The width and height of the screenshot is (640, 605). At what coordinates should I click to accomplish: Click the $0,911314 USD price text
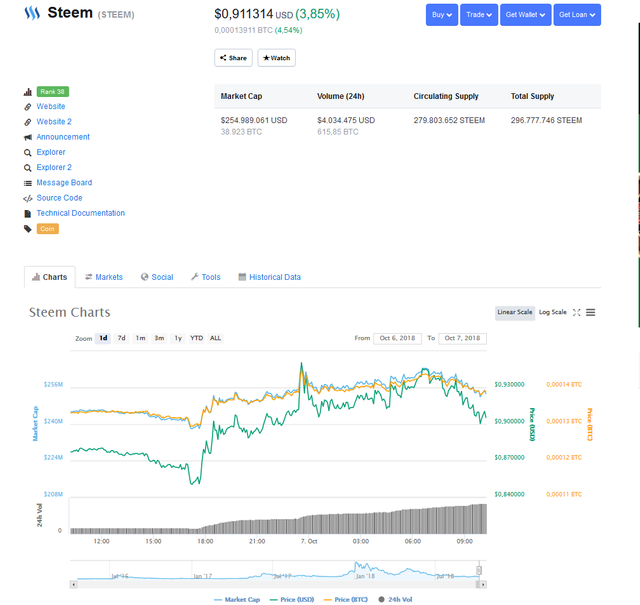[x=254, y=14]
